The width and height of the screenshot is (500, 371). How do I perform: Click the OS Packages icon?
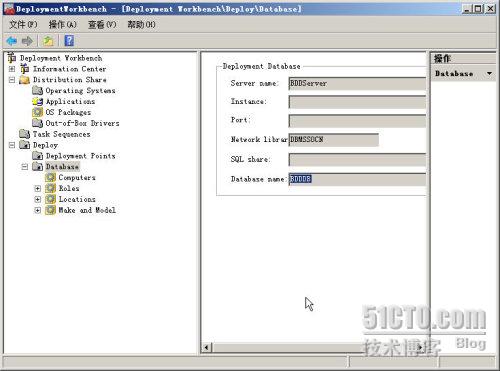37,112
